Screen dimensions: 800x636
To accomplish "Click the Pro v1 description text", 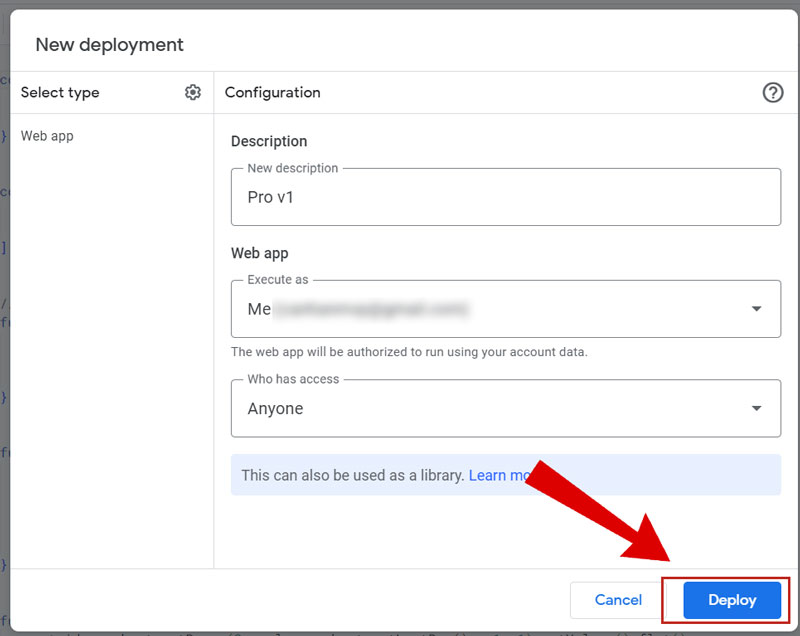I will click(271, 197).
